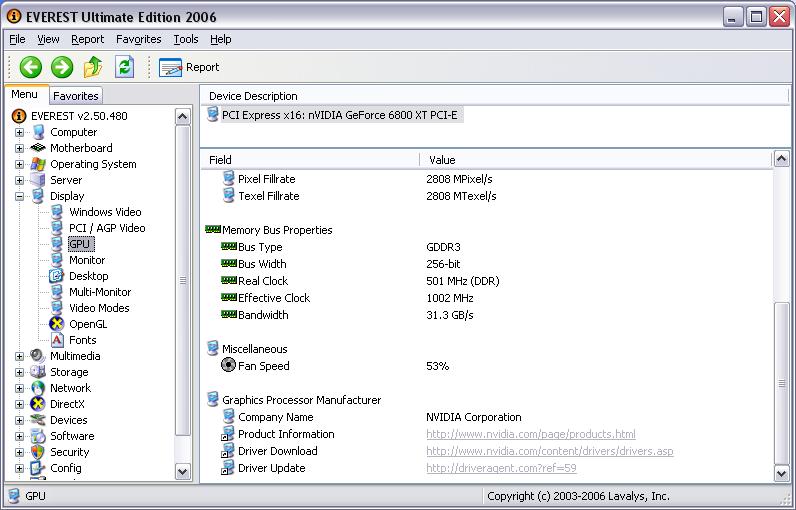The height and width of the screenshot is (510, 796).
Task: Select Video Modes tree item
Action: click(x=99, y=308)
